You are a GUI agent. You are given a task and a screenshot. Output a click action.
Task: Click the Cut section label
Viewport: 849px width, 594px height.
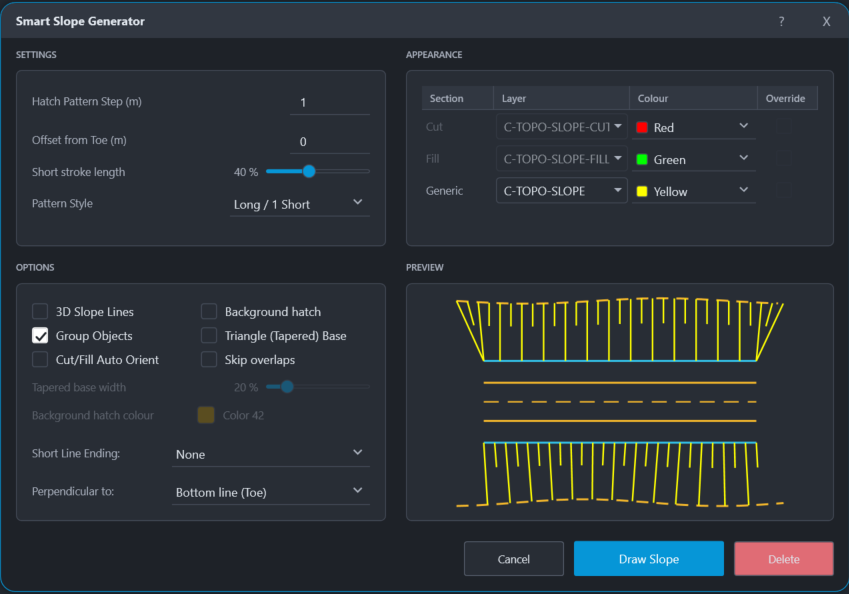pos(434,127)
